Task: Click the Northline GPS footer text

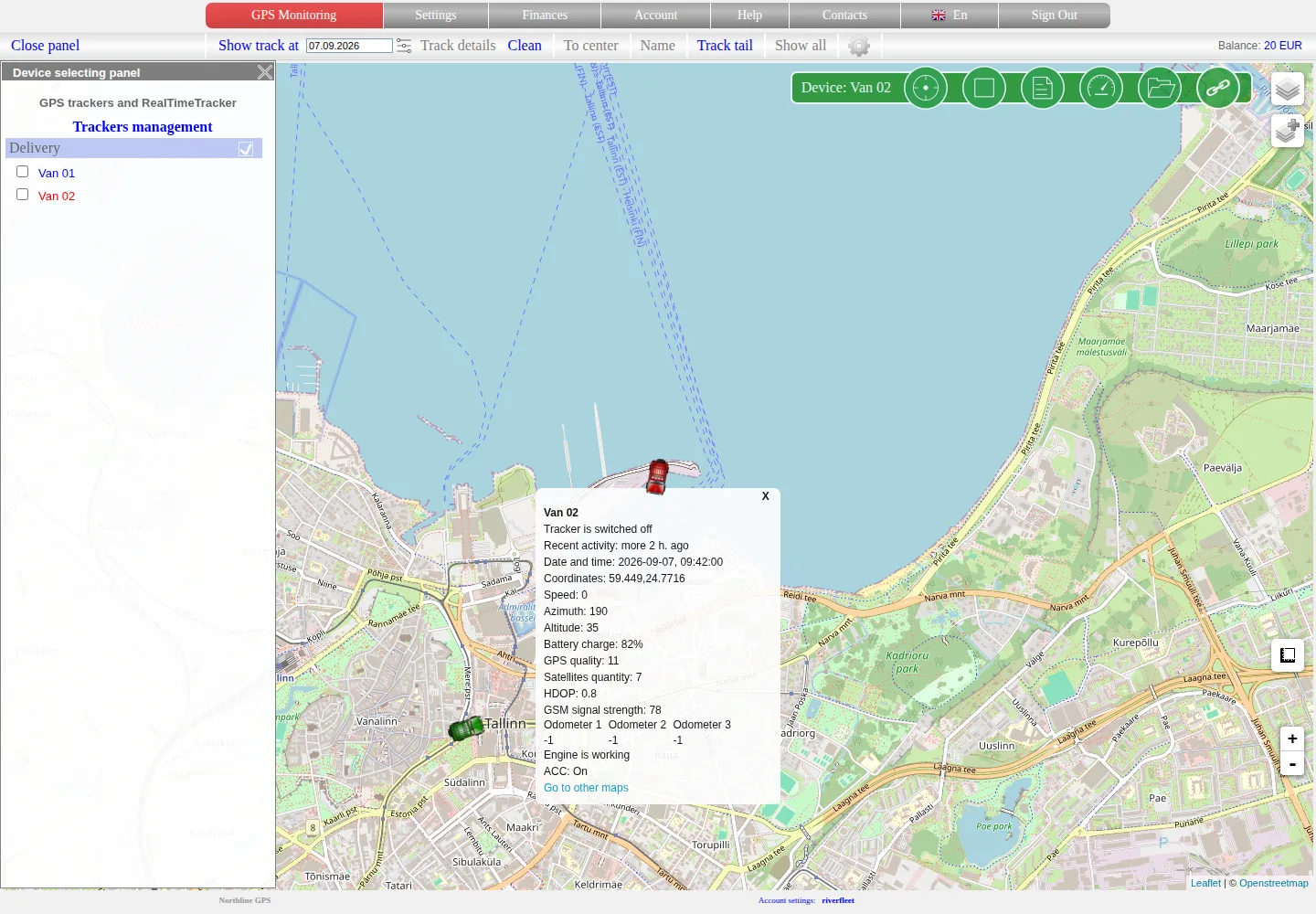Action: click(245, 900)
